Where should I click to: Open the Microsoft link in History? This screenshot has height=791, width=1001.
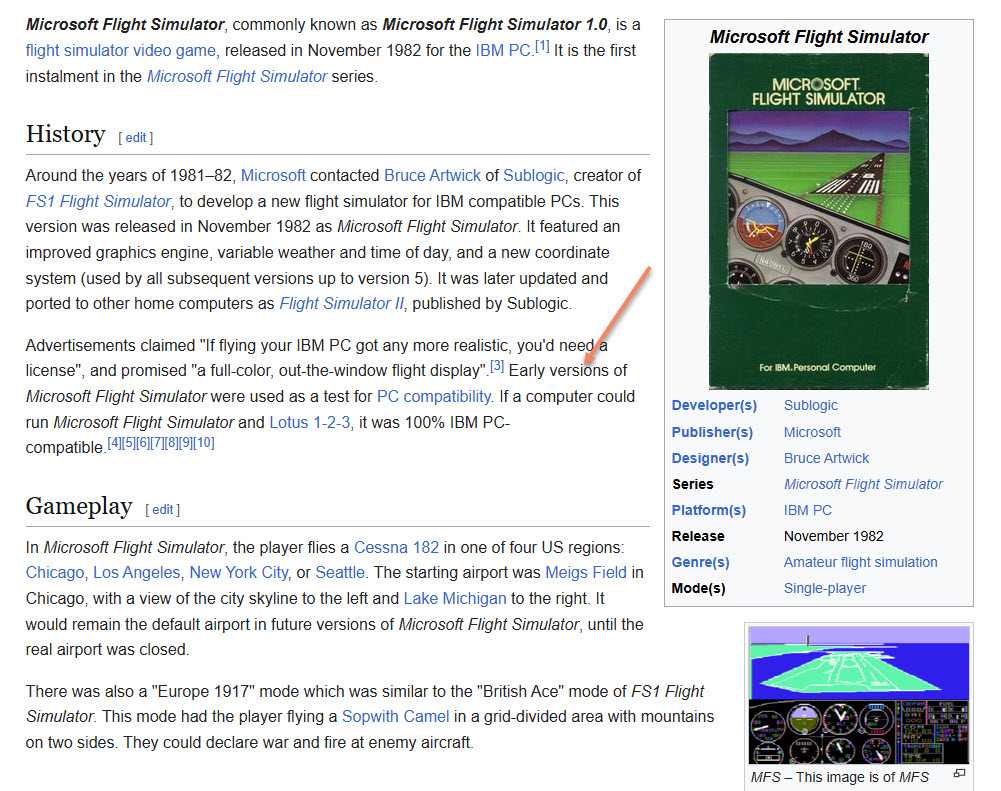273,176
